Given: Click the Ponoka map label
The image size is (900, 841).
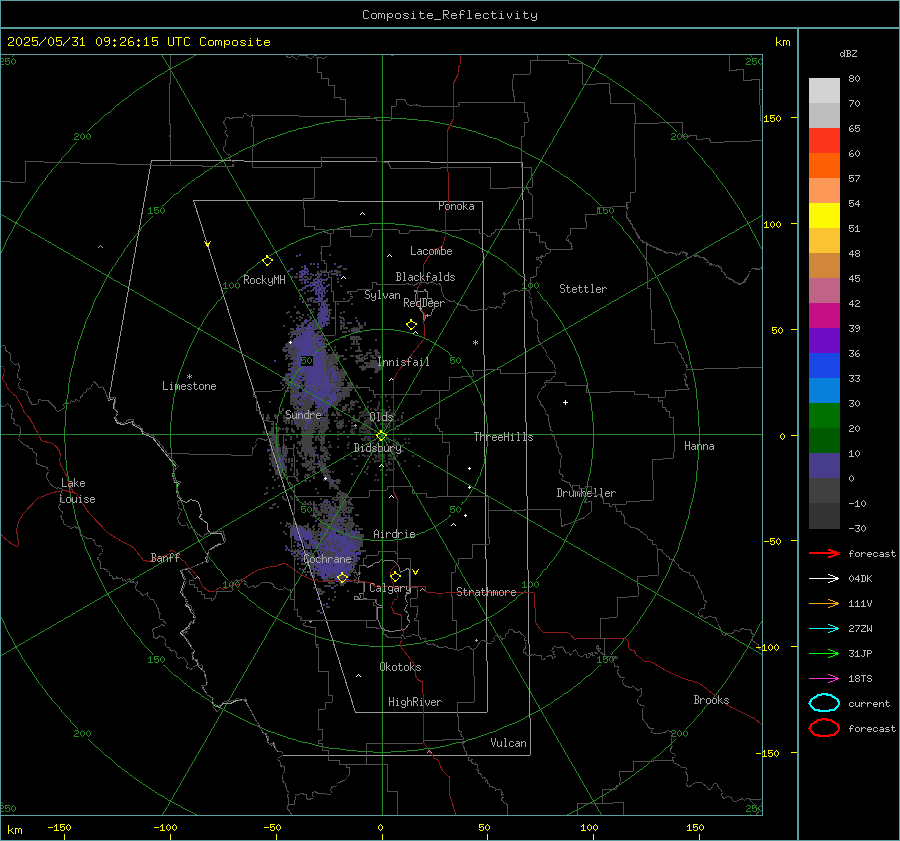Looking at the screenshot, I should click(x=456, y=206).
